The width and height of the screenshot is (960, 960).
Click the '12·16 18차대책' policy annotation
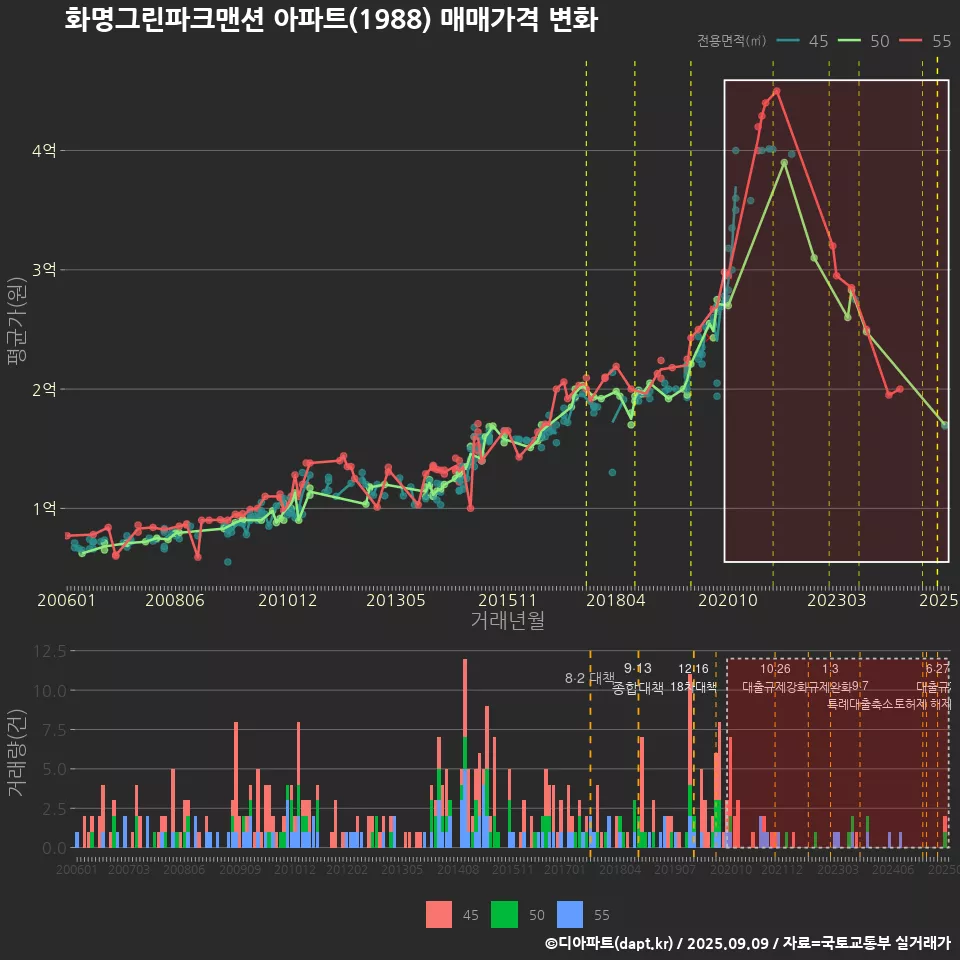click(x=693, y=678)
